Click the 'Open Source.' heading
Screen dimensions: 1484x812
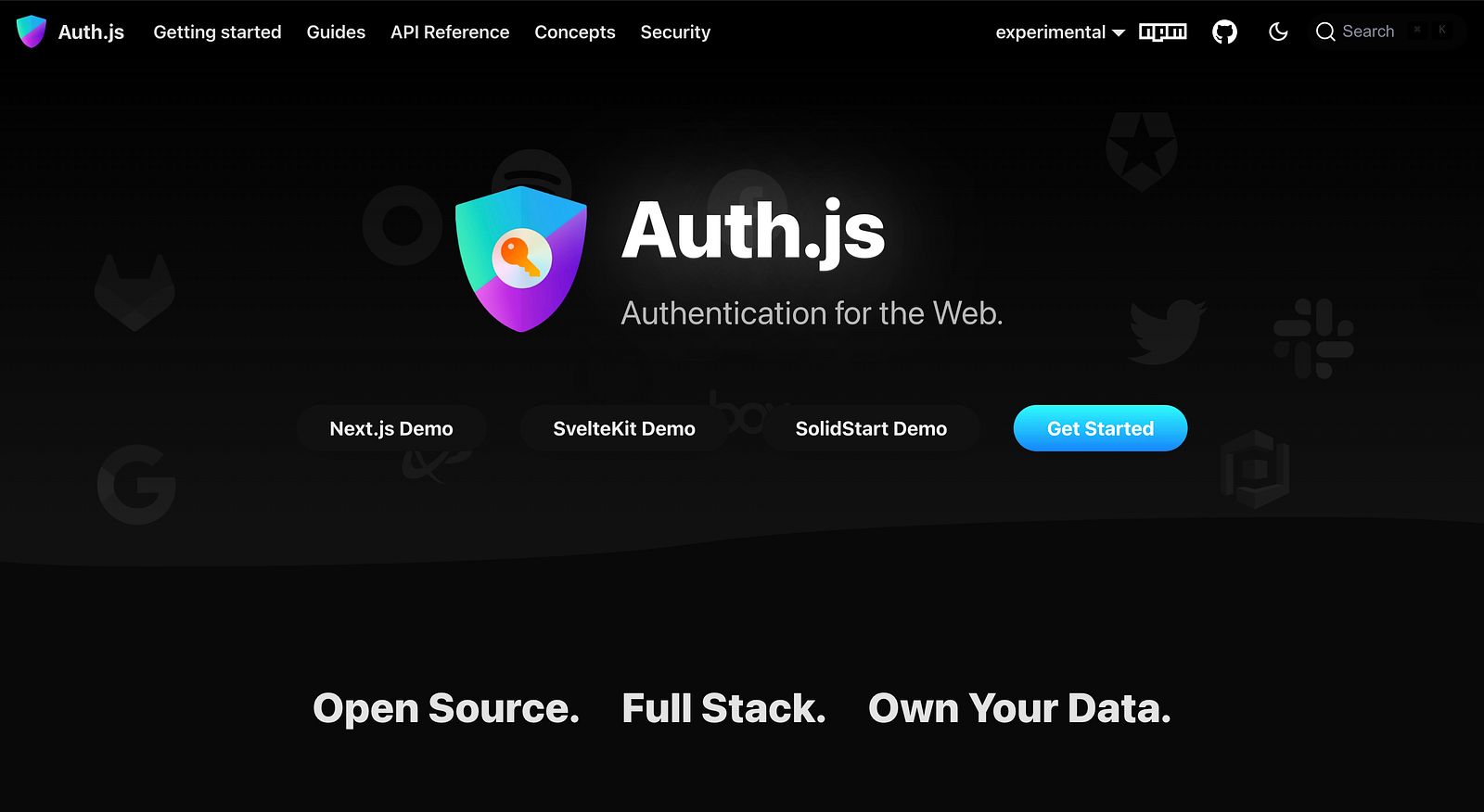pyautogui.click(x=446, y=709)
